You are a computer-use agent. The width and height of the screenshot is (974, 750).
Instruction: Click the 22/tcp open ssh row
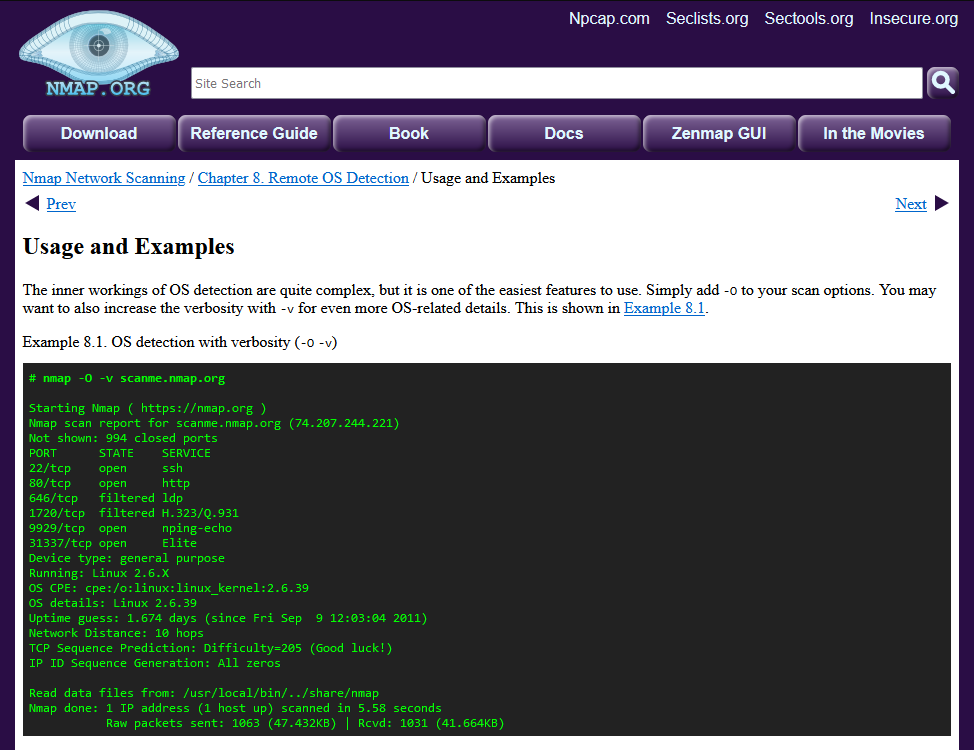(x=106, y=468)
